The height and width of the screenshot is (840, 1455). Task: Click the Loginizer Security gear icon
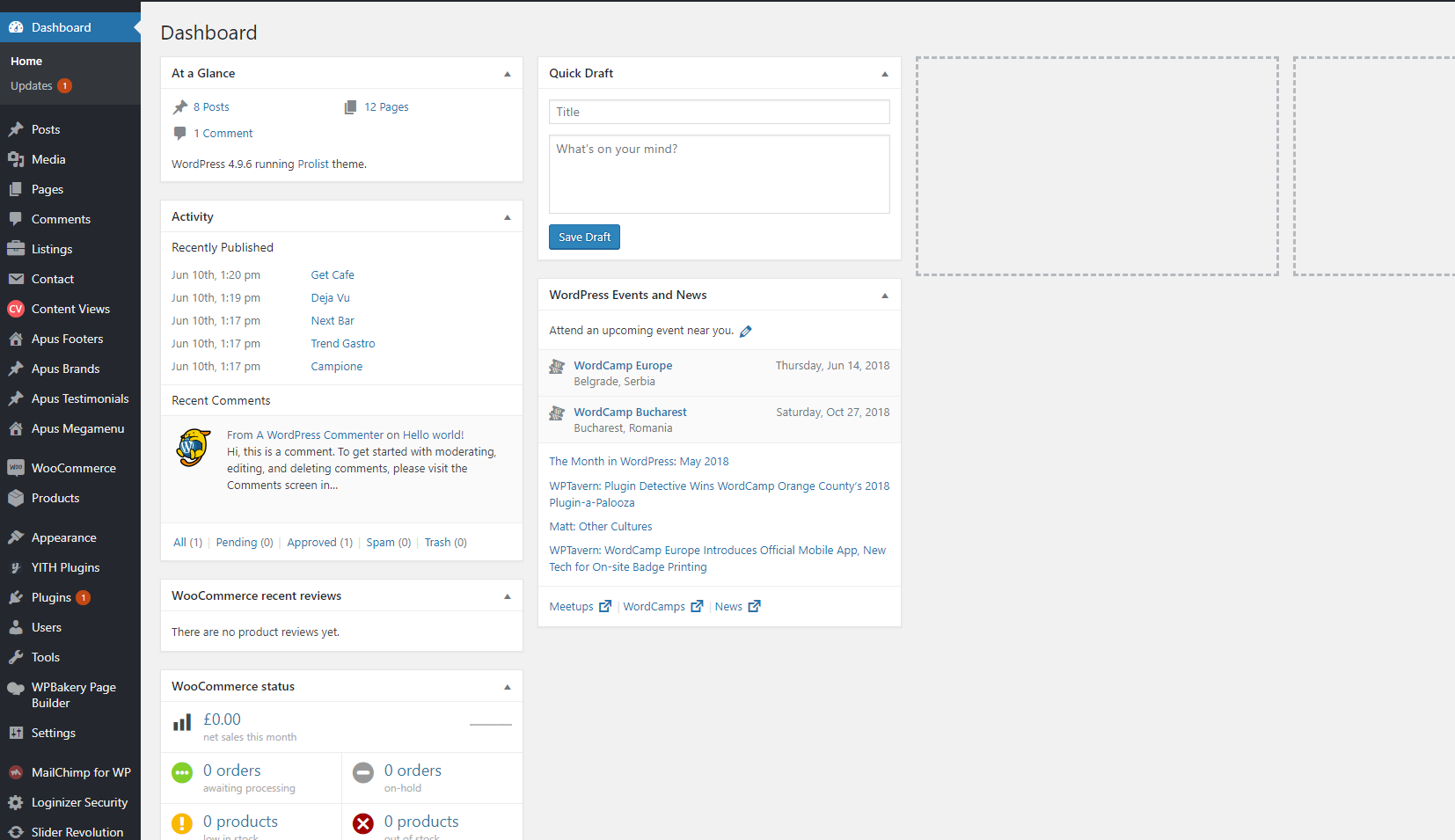click(16, 802)
